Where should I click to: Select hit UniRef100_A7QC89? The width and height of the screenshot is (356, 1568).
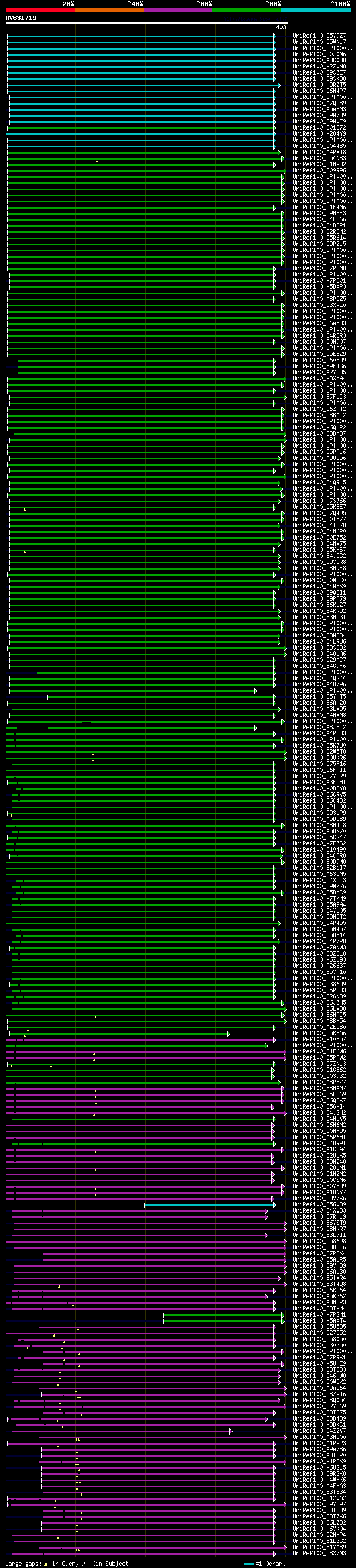[319, 103]
